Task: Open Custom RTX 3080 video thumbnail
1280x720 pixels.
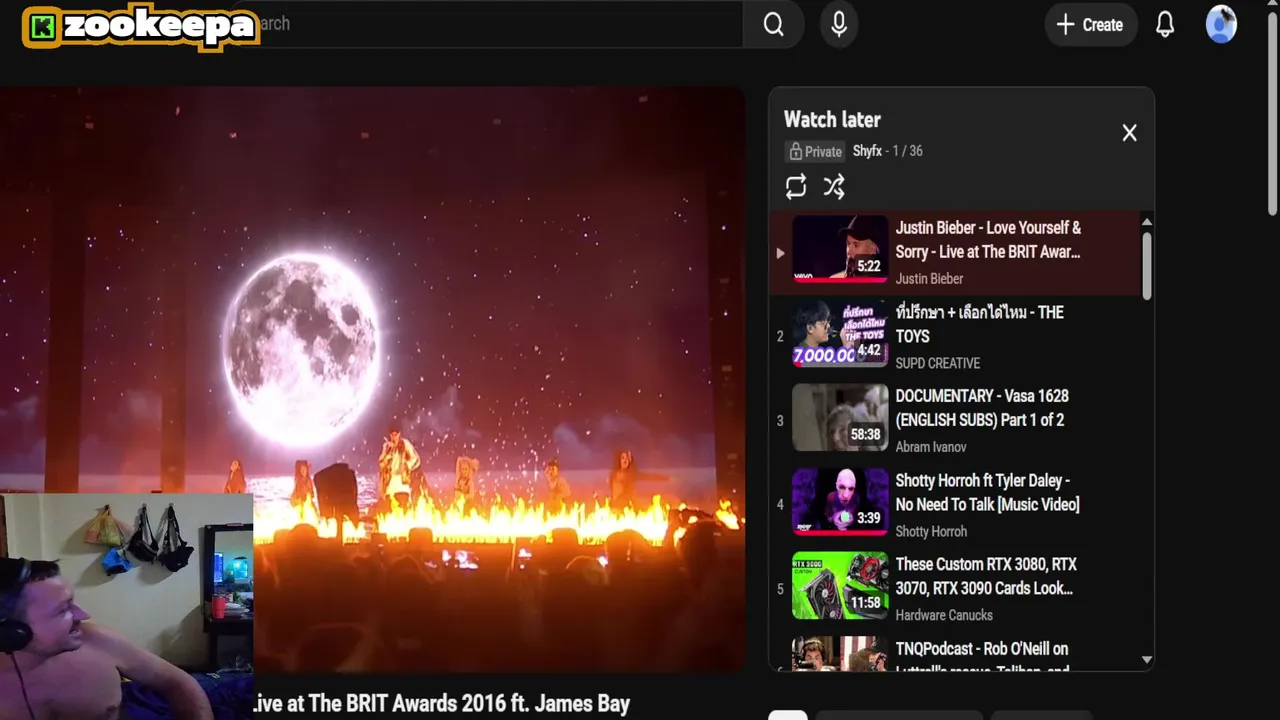Action: tap(840, 586)
